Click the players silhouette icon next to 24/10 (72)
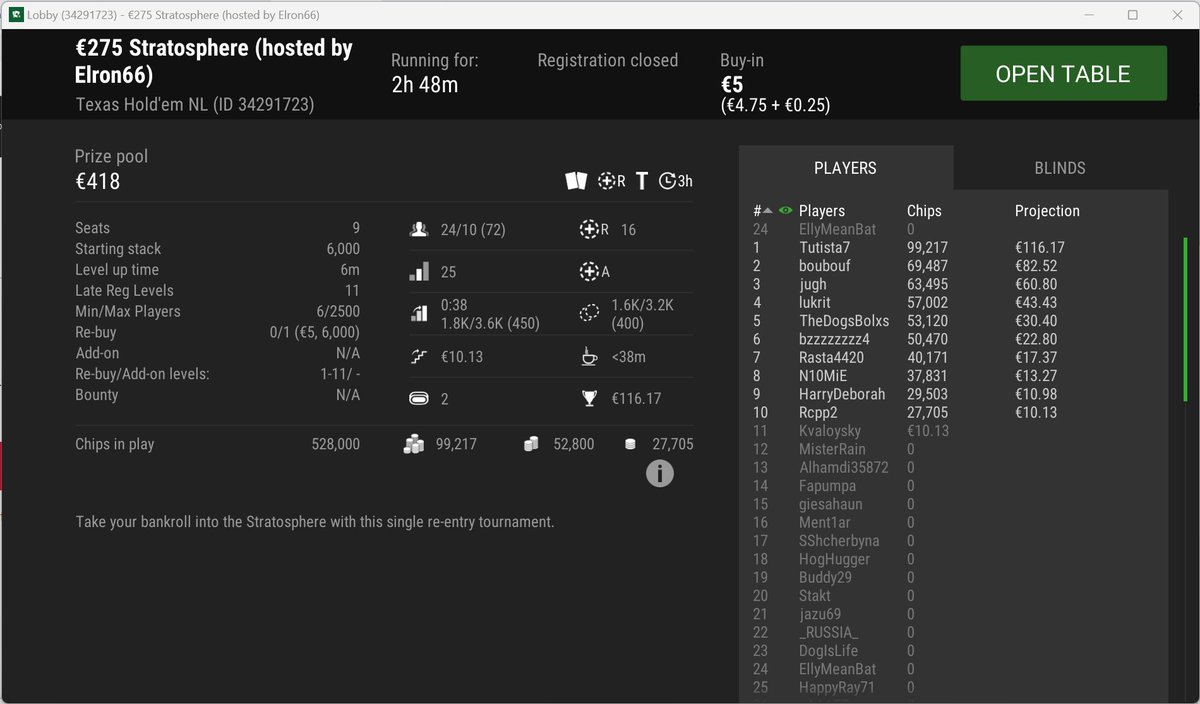The width and height of the screenshot is (1200, 704). point(419,230)
